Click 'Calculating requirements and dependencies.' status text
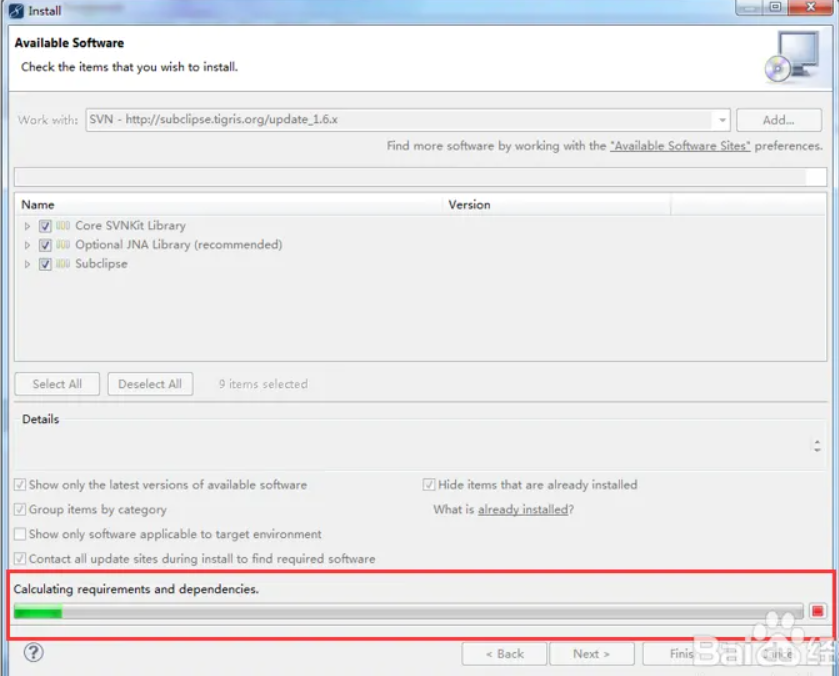 point(136,589)
